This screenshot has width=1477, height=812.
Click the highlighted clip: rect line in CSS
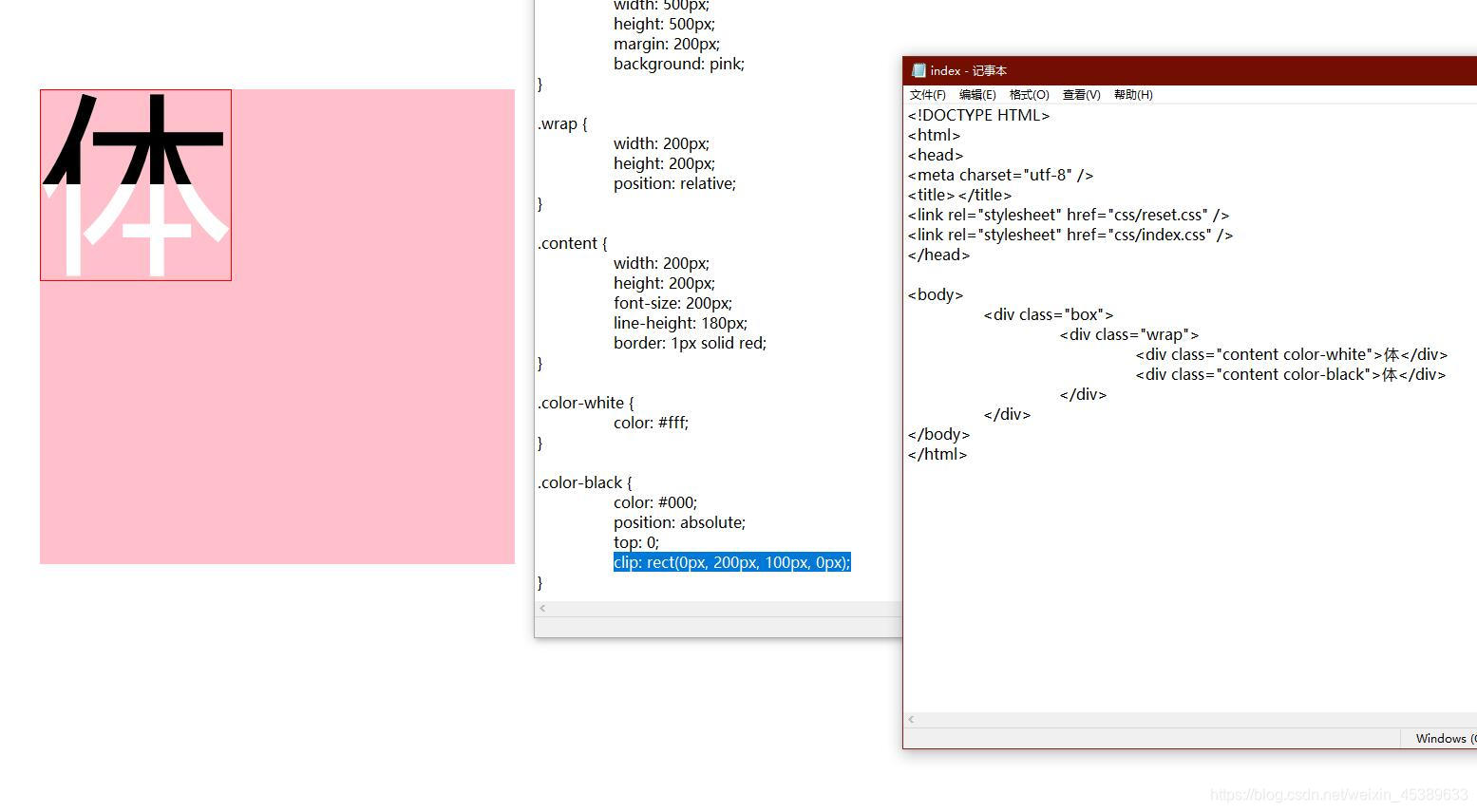(x=732, y=562)
